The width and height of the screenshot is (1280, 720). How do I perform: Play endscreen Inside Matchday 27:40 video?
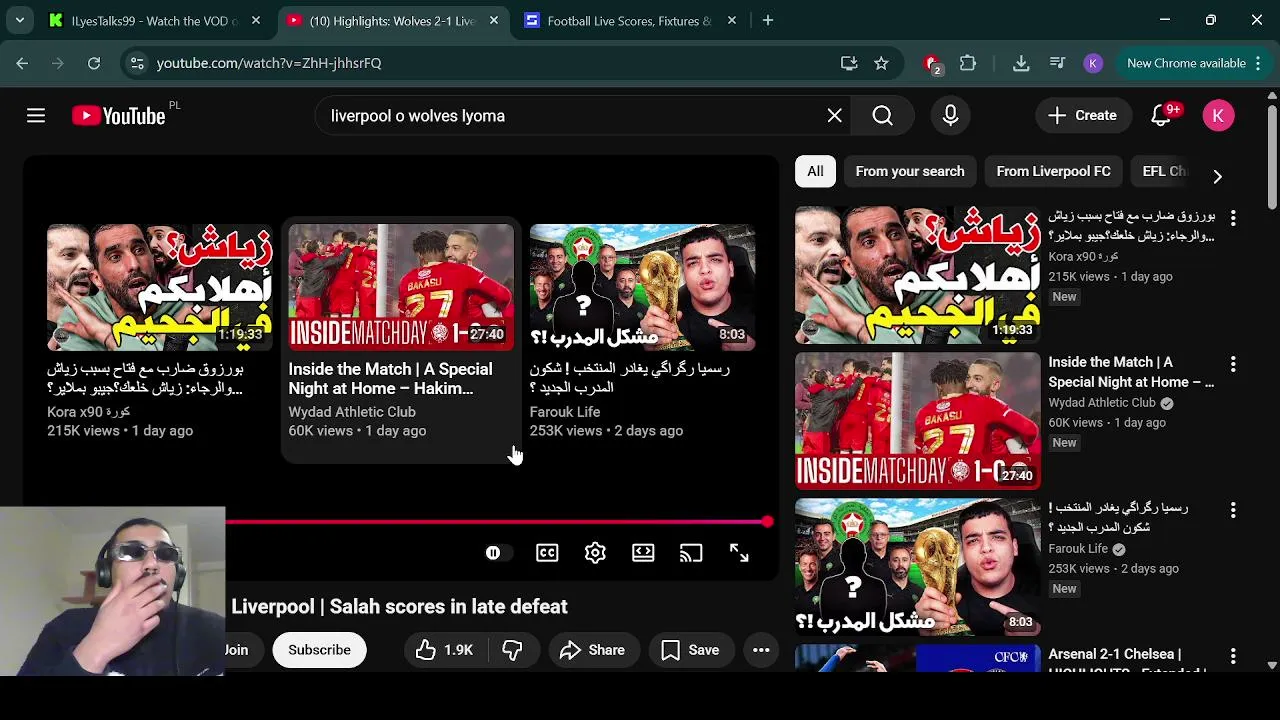[x=401, y=287]
